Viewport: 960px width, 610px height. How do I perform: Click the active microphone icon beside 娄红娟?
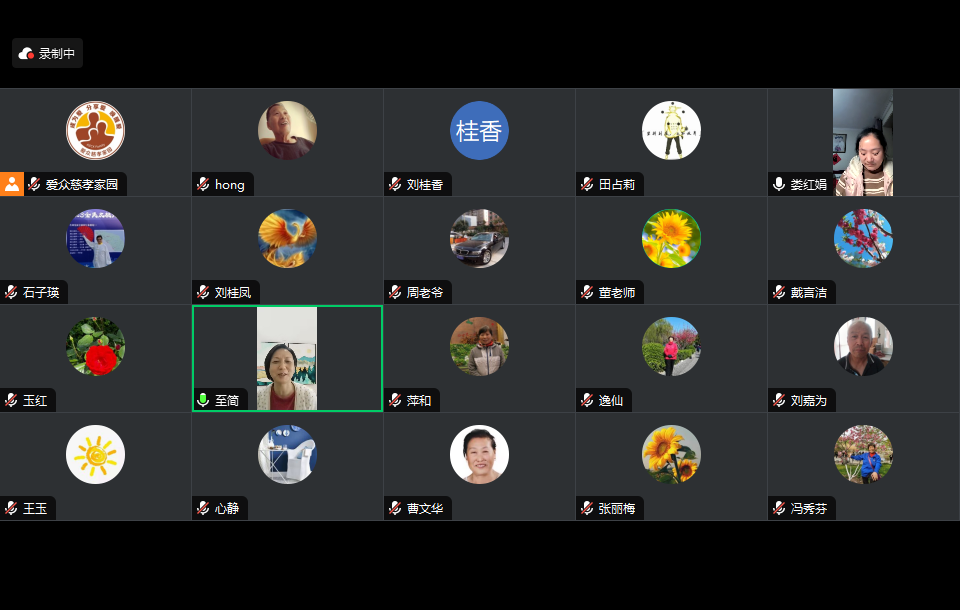tap(779, 184)
